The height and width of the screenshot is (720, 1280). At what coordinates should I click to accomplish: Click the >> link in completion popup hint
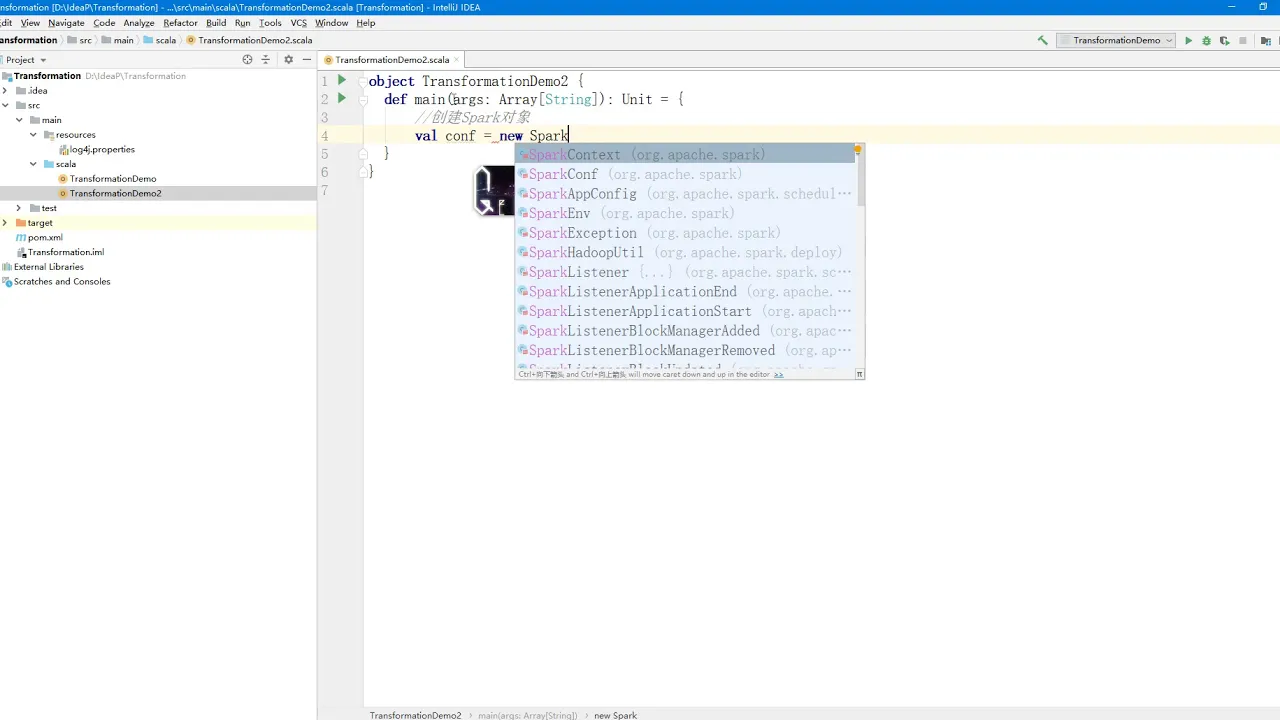(778, 374)
